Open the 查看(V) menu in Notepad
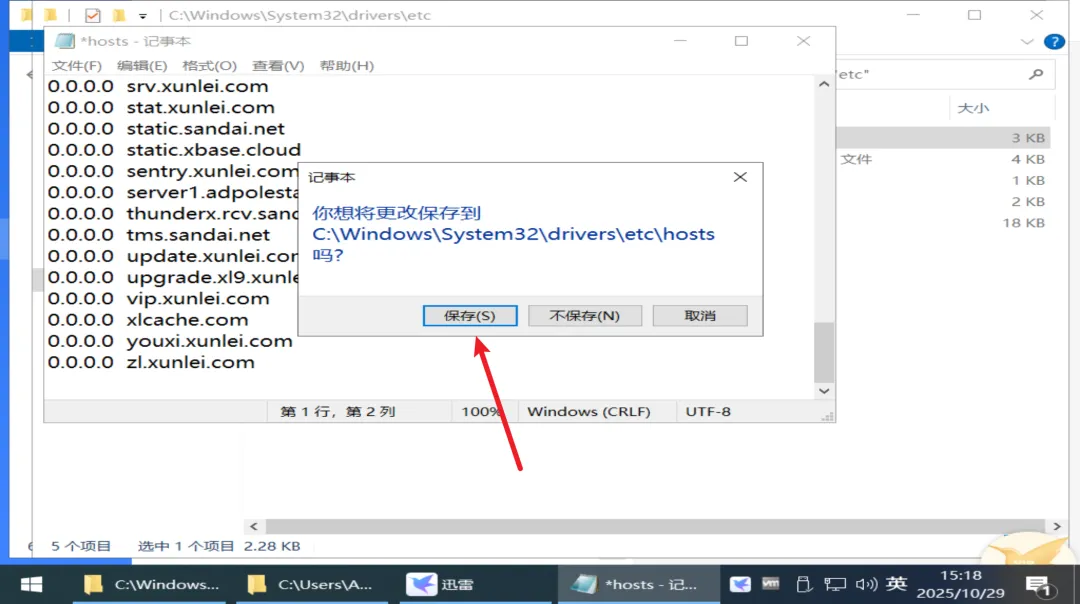This screenshot has height=604, width=1080. [x=278, y=65]
